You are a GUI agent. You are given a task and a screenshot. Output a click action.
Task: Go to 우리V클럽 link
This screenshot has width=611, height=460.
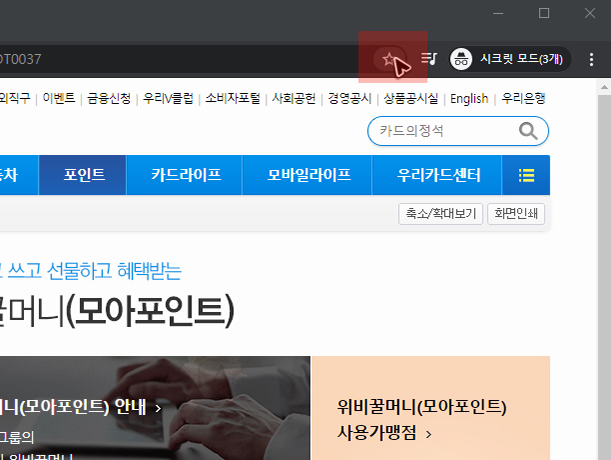pyautogui.click(x=168, y=98)
